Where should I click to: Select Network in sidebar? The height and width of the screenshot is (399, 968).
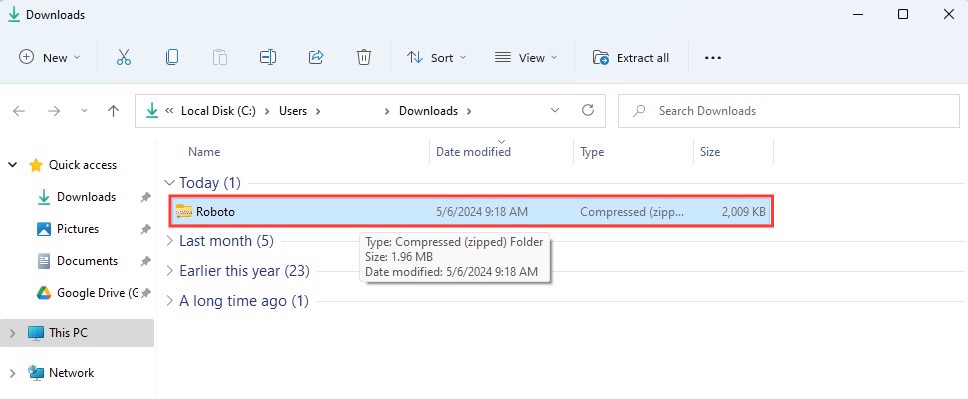[x=71, y=373]
